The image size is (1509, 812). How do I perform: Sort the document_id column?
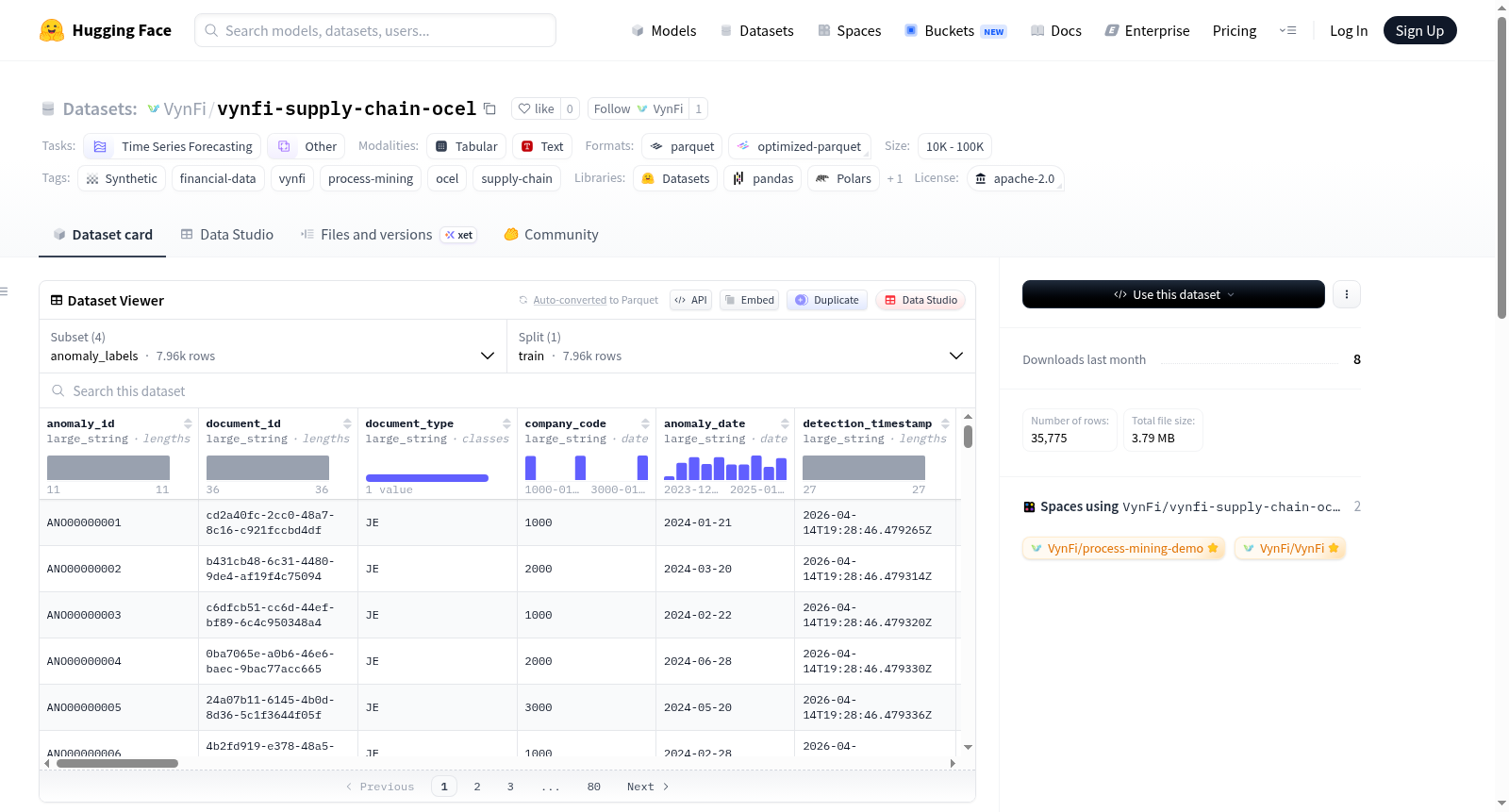pyautogui.click(x=347, y=423)
